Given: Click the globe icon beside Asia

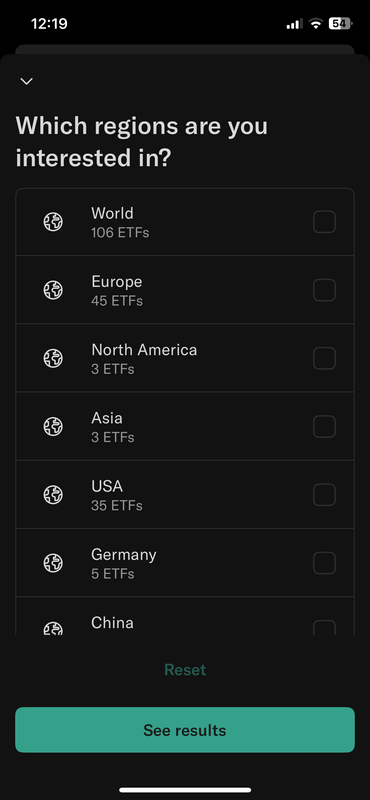Looking at the screenshot, I should [53, 427].
